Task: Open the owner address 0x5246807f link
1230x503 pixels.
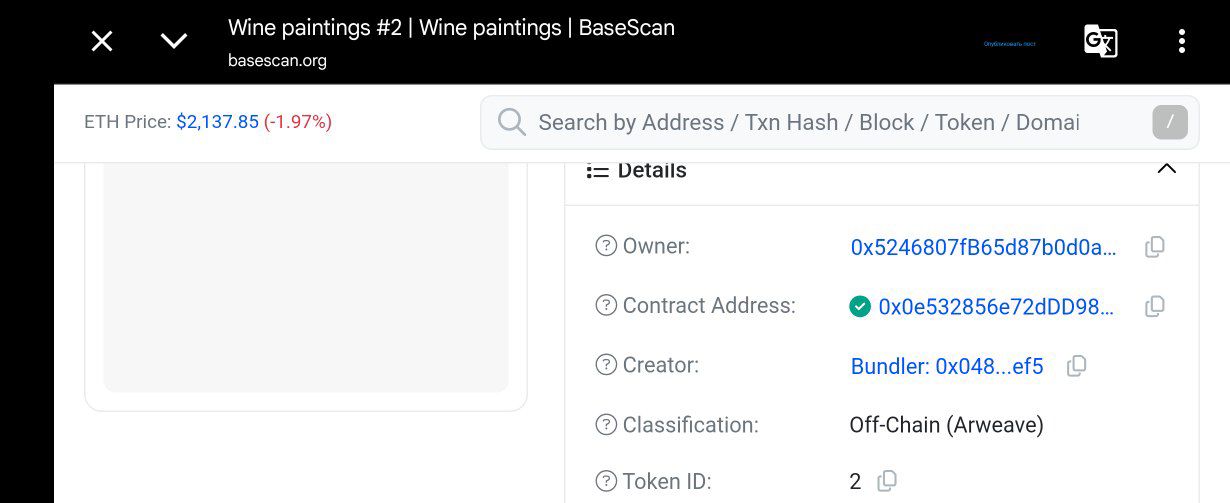Action: click(x=983, y=247)
